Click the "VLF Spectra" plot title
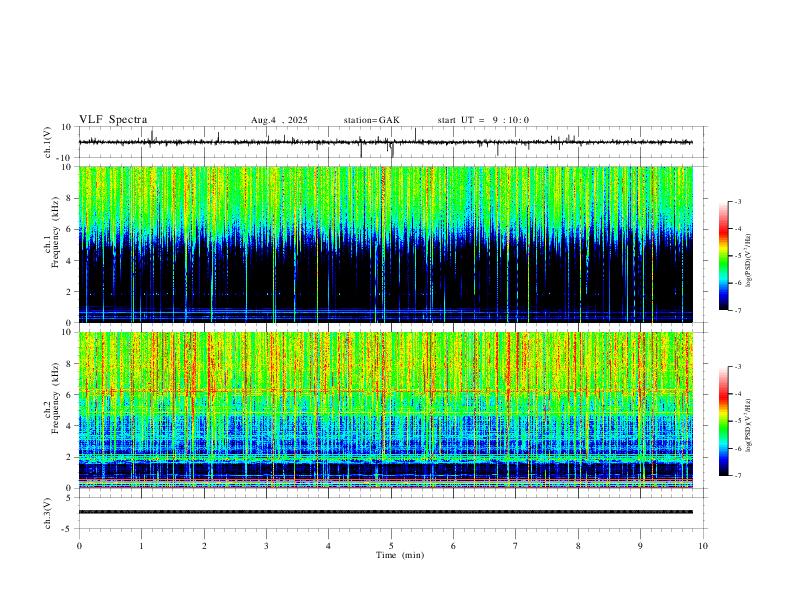Image resolution: width=792 pixels, height=612 pixels. coord(113,120)
